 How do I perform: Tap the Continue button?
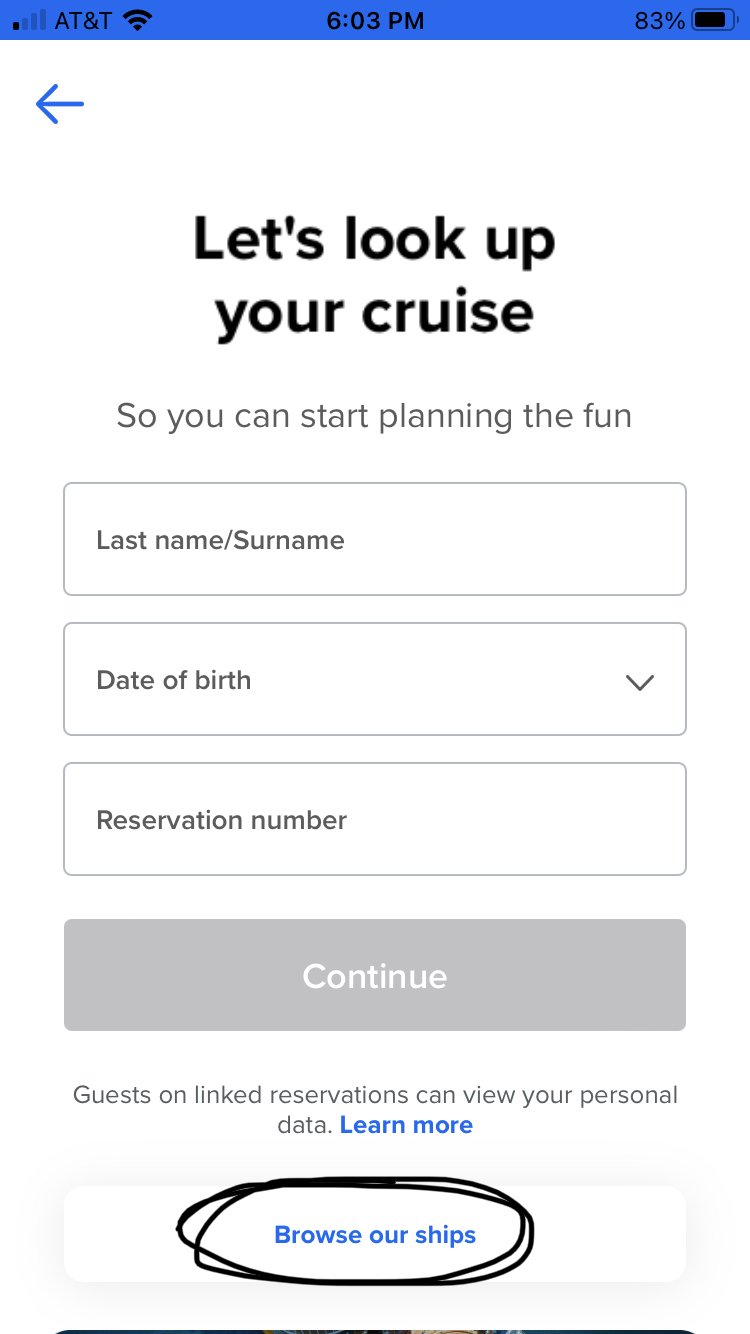374,975
